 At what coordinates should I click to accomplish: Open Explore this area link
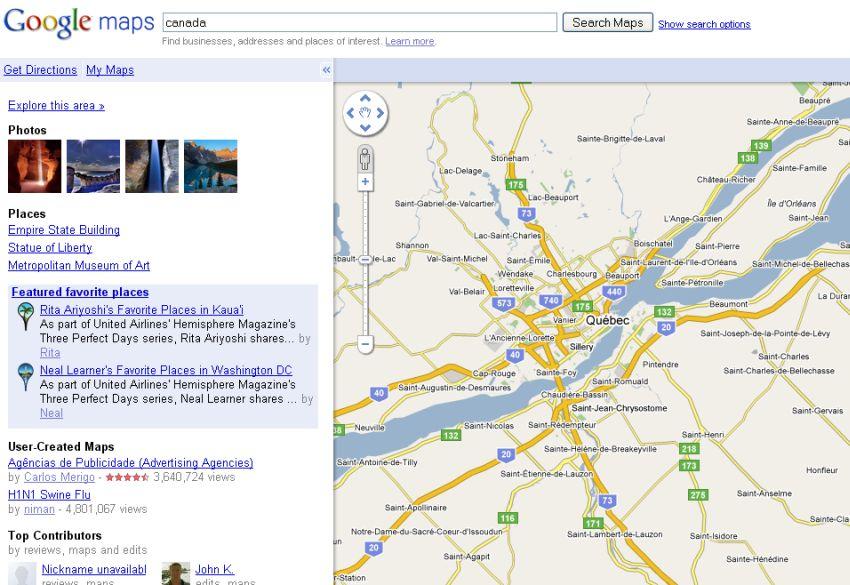56,105
